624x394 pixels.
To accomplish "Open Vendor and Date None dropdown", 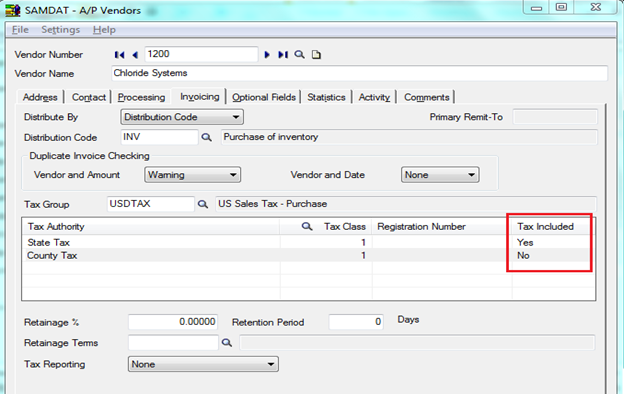I will (x=440, y=175).
